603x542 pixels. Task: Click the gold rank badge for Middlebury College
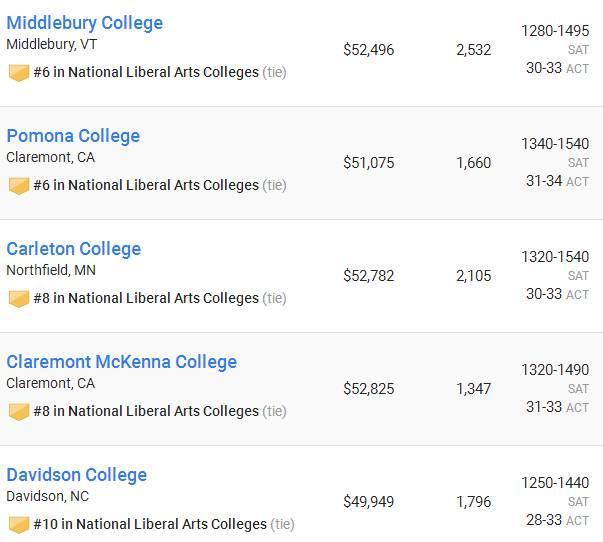point(19,73)
